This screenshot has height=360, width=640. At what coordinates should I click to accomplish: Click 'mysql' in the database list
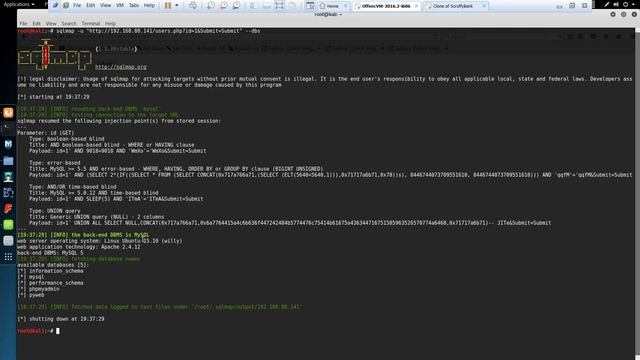point(36,277)
